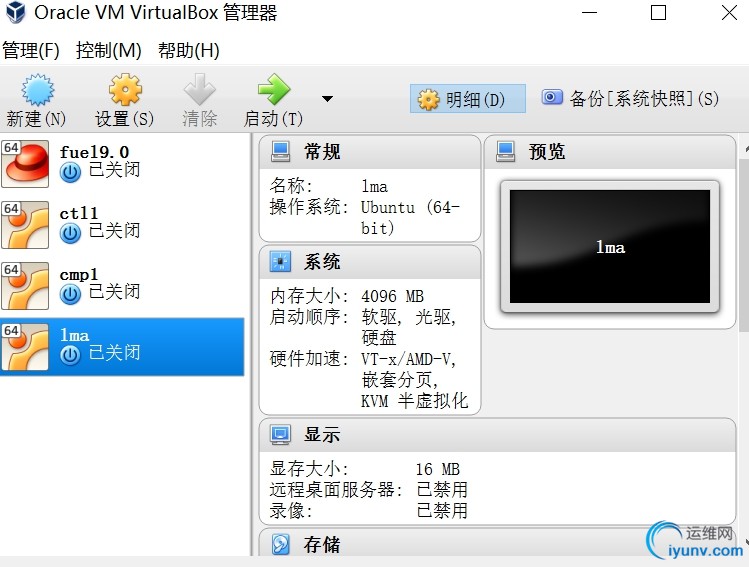
Task: Click the video memory value 16 MB
Action: pyautogui.click(x=438, y=469)
